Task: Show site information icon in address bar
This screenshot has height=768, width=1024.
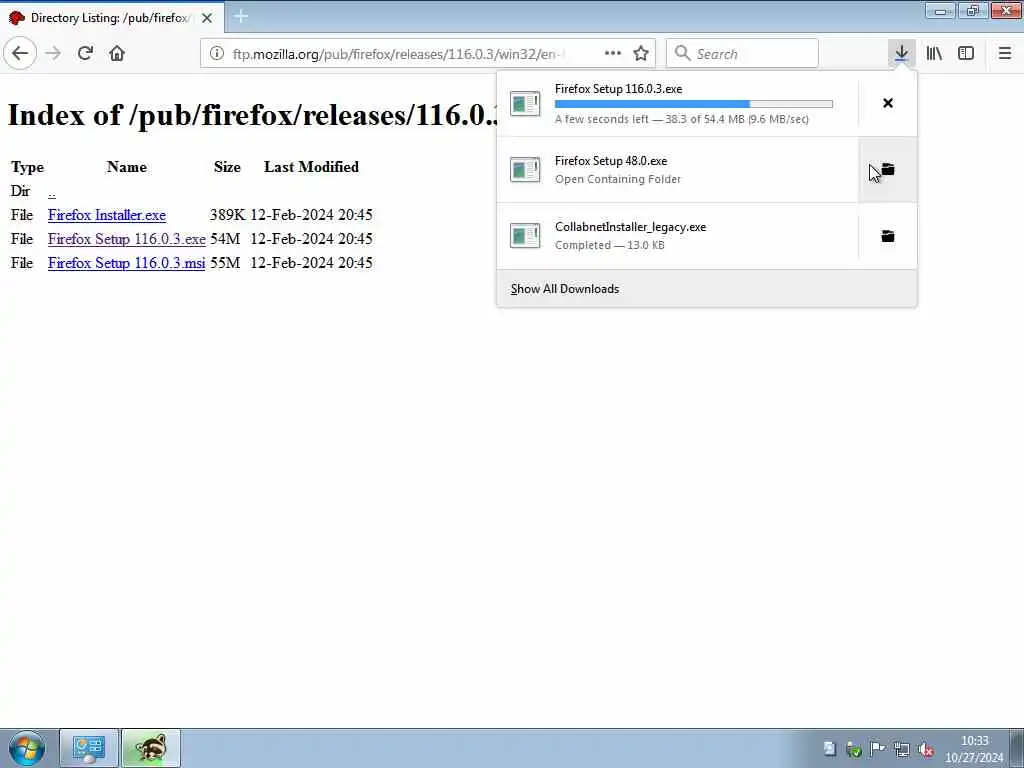Action: tap(217, 54)
